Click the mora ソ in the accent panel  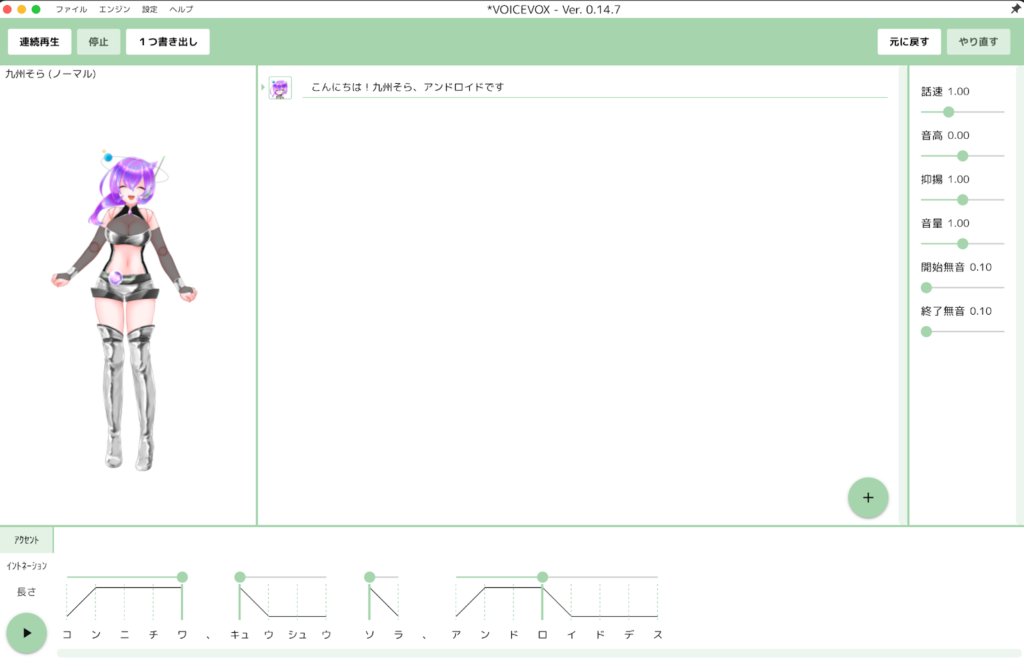pyautogui.click(x=370, y=634)
